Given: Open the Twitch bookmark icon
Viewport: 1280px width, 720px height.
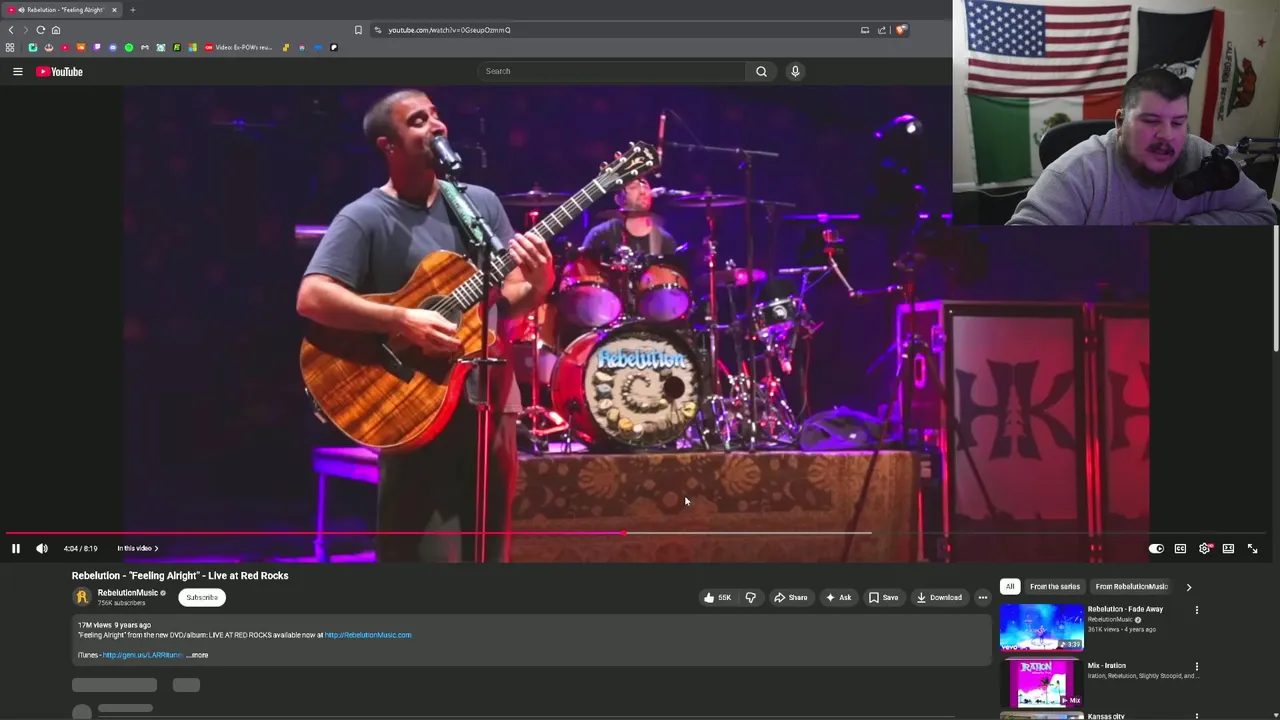Looking at the screenshot, I should pos(97,47).
